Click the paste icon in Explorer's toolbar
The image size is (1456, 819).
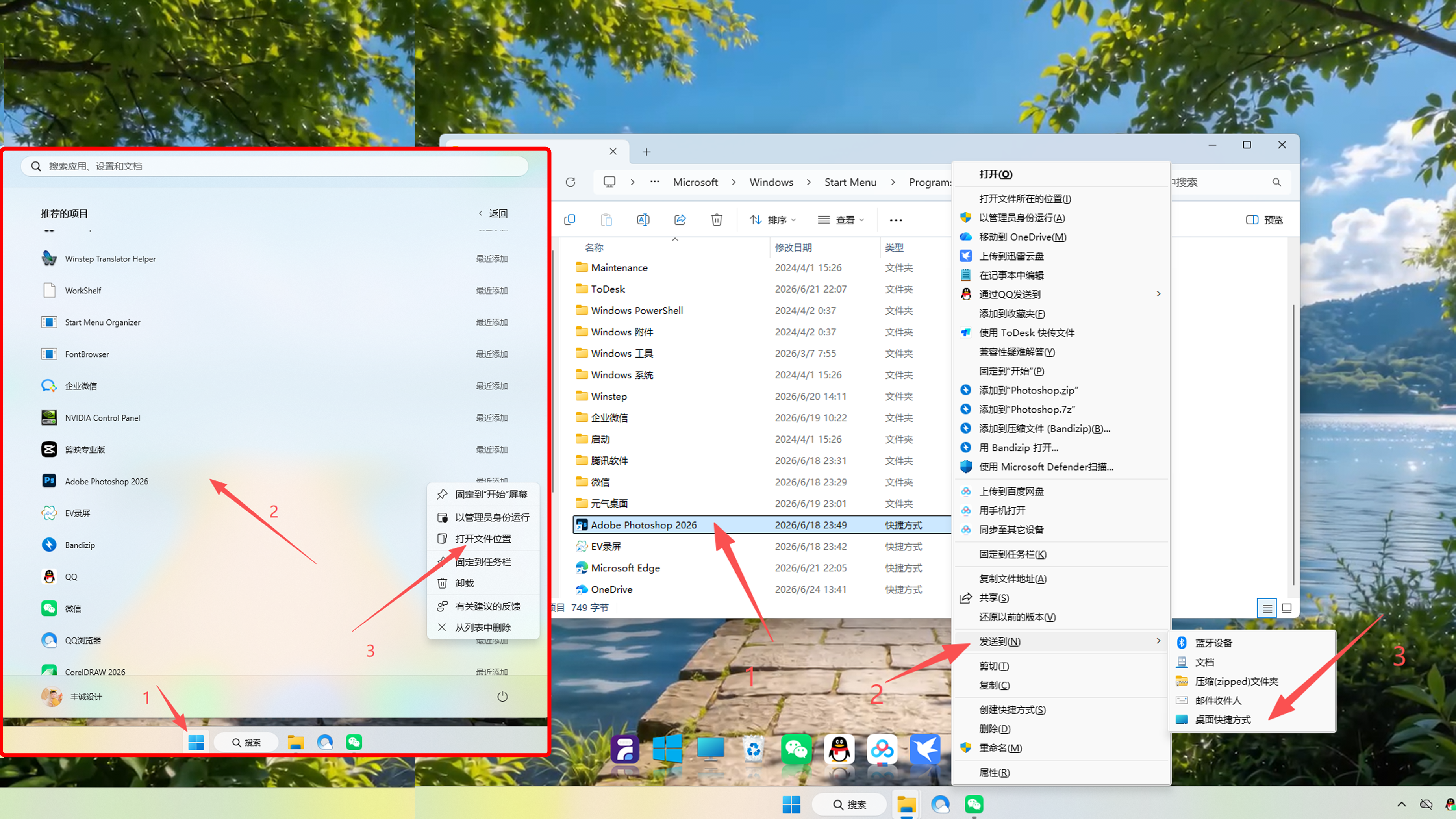click(x=606, y=220)
